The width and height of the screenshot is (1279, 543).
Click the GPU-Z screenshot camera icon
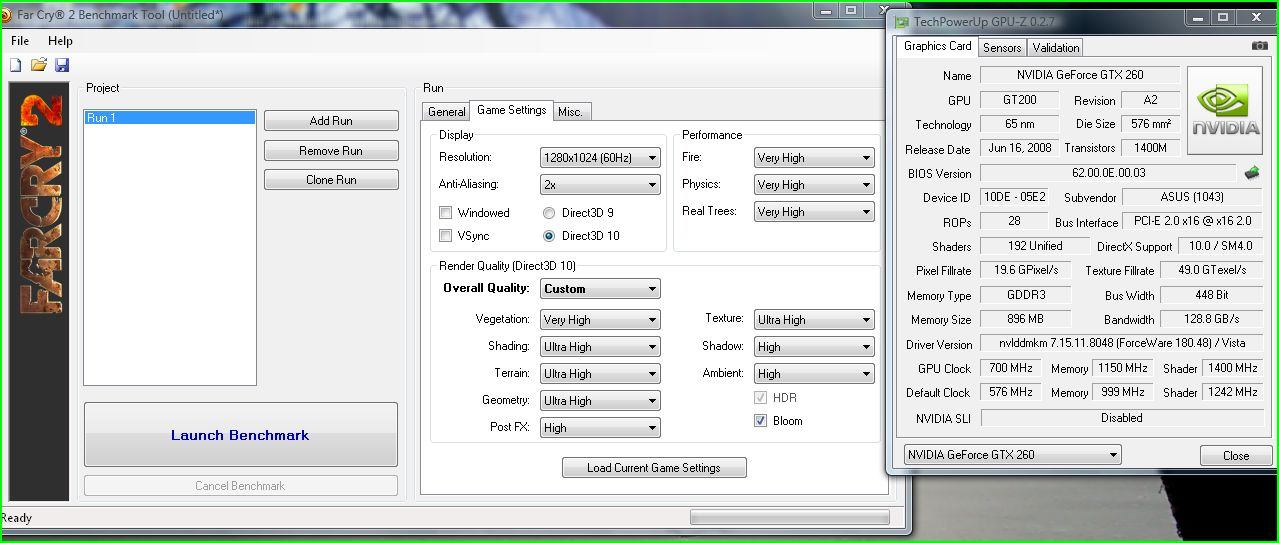tap(1259, 46)
